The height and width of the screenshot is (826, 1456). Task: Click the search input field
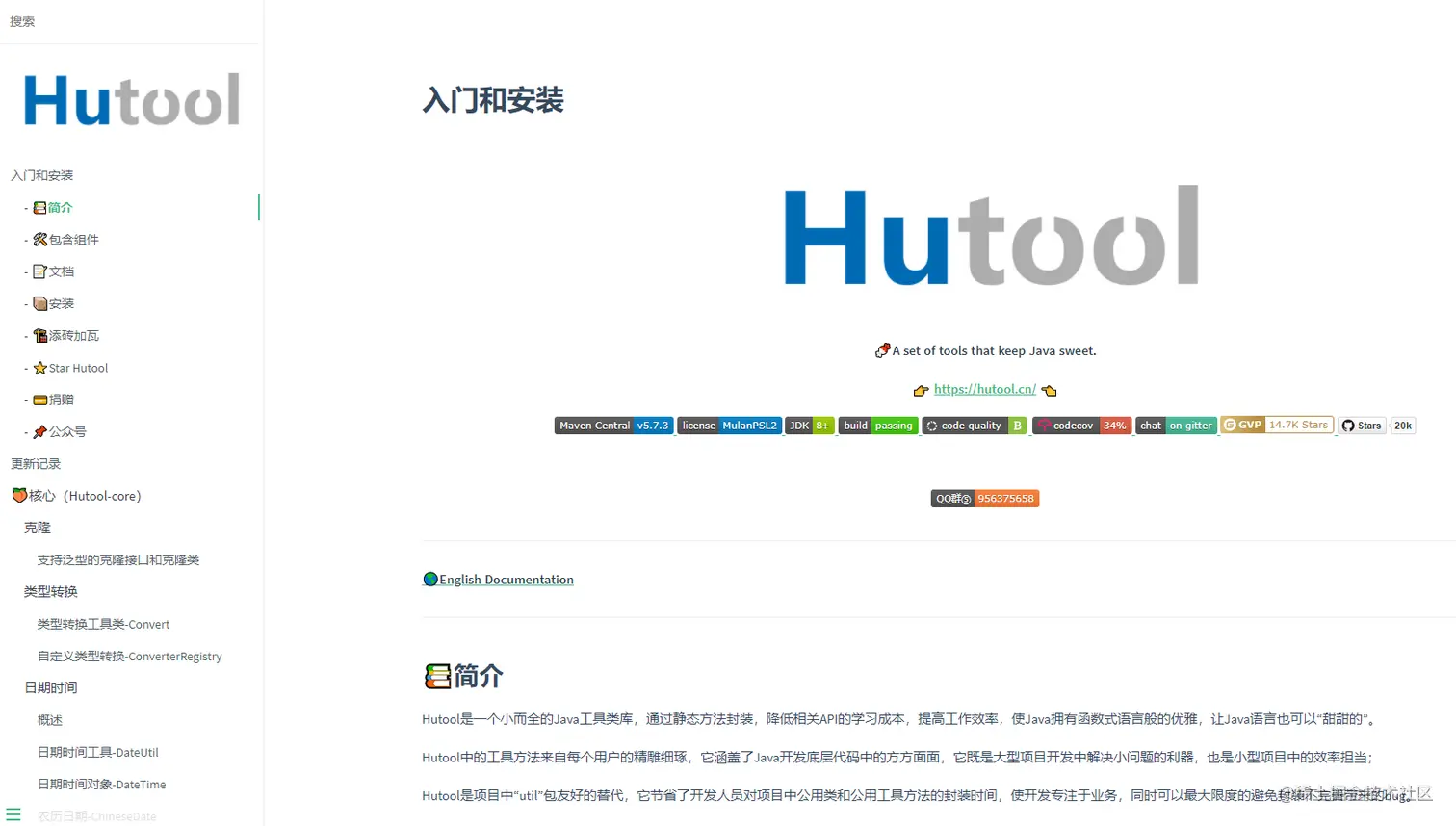tap(131, 21)
